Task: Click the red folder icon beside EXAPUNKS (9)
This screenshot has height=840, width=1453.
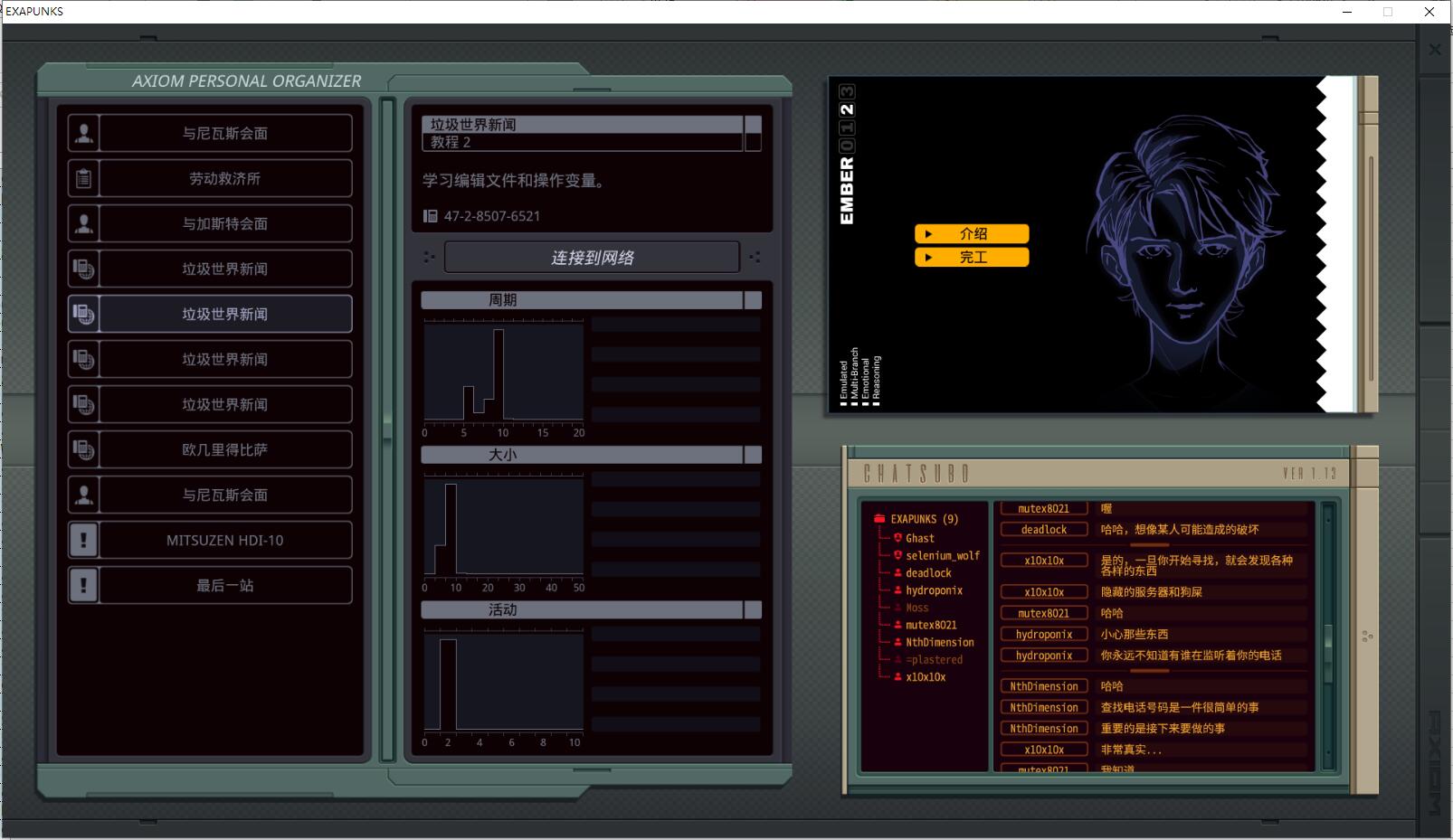Action: [x=879, y=519]
